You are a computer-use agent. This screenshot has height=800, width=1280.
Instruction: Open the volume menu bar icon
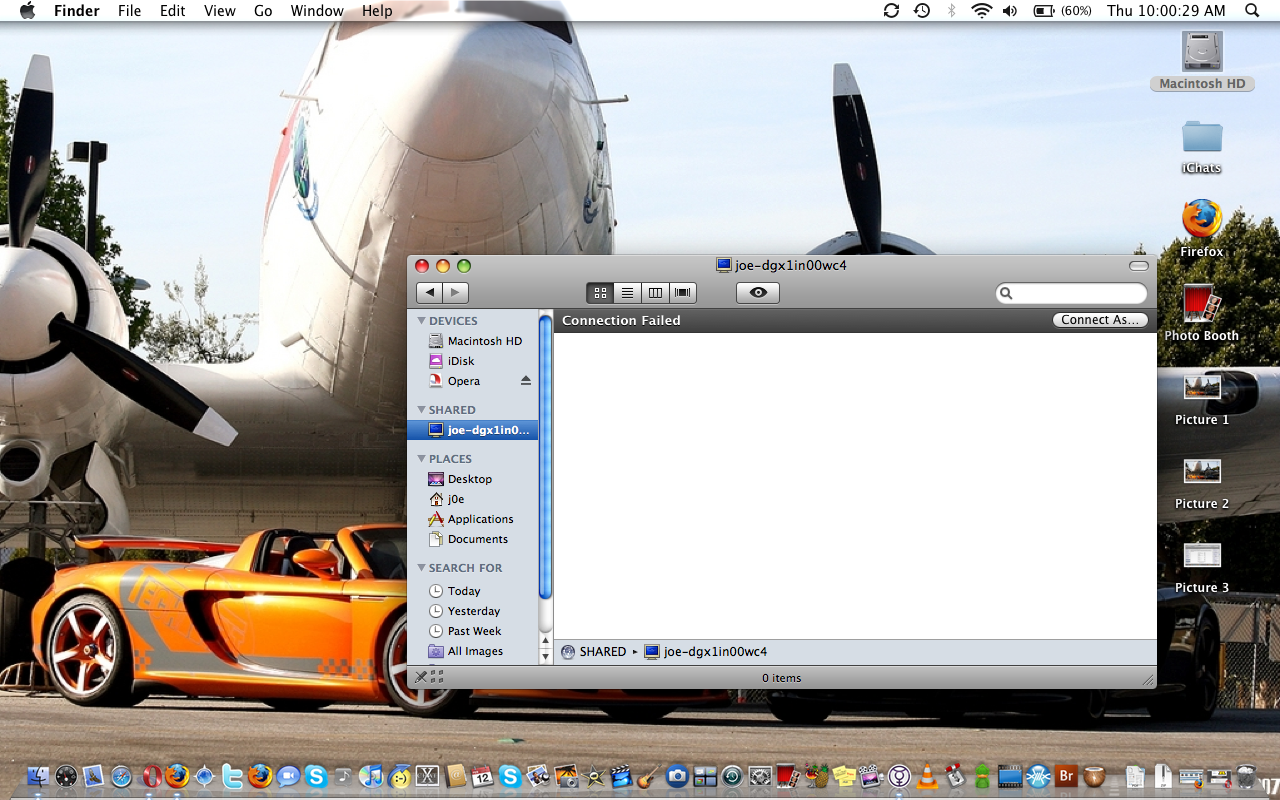click(x=1010, y=11)
